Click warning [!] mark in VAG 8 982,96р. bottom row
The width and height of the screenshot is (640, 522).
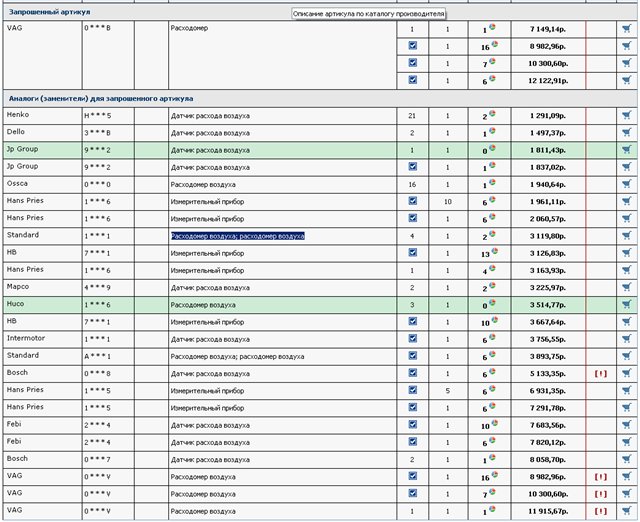tap(600, 477)
